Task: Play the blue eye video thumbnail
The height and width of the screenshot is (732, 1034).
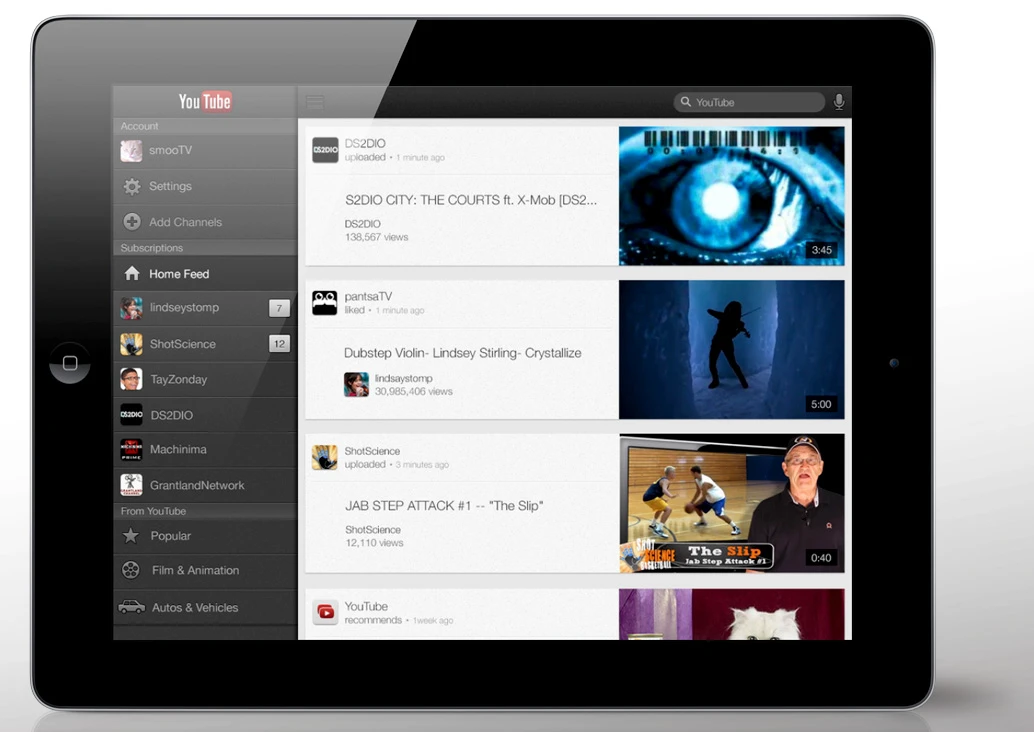Action: coord(731,196)
